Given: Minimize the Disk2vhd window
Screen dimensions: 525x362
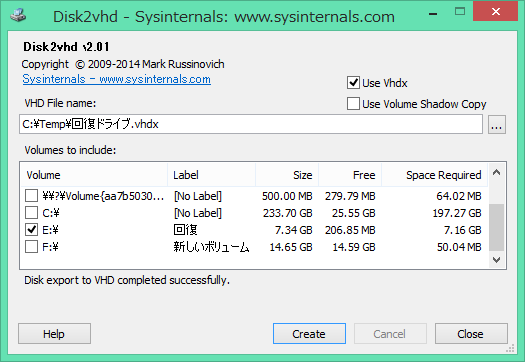Looking at the screenshot, I should [433, 13].
